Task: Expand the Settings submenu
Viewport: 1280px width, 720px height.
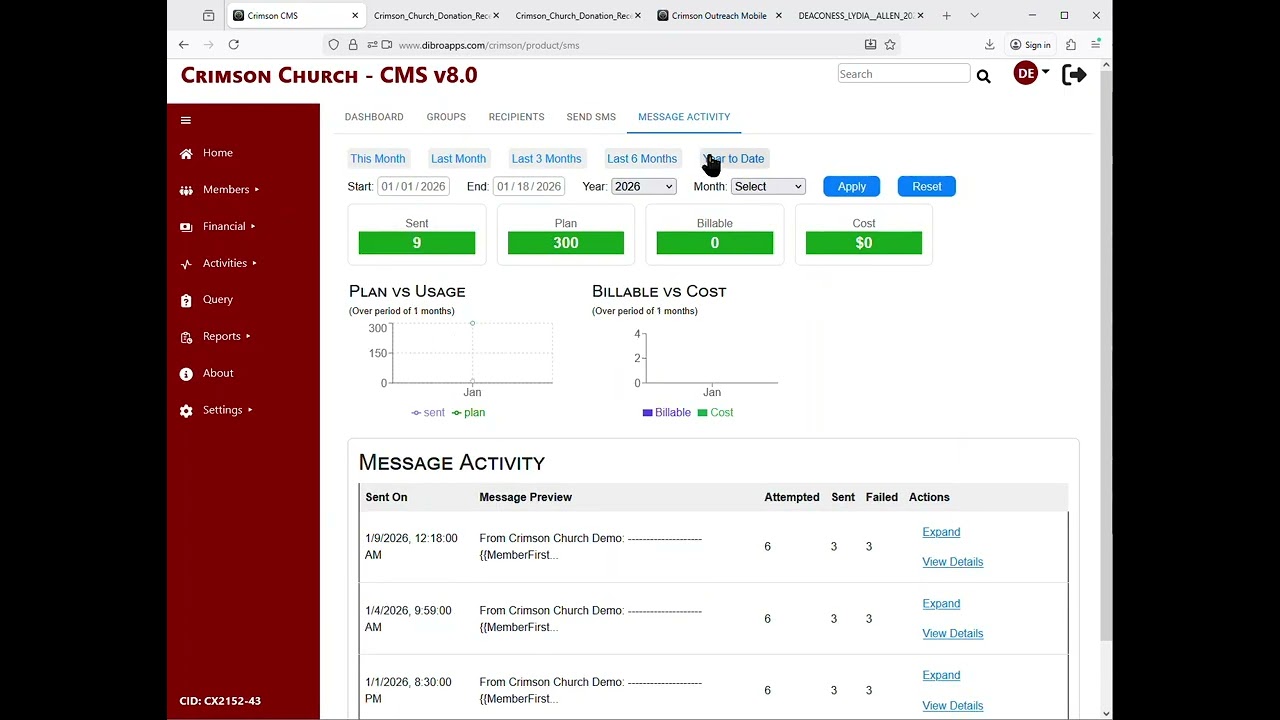Action: click(250, 411)
